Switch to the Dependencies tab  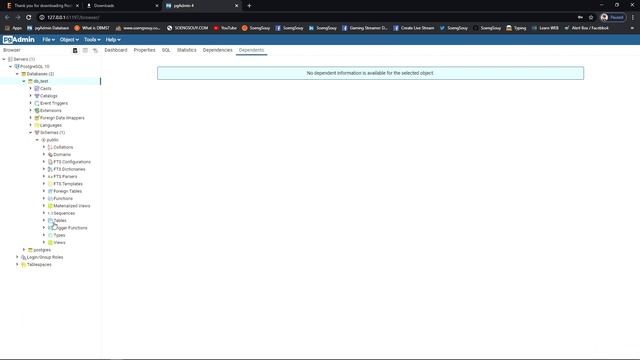pos(218,50)
